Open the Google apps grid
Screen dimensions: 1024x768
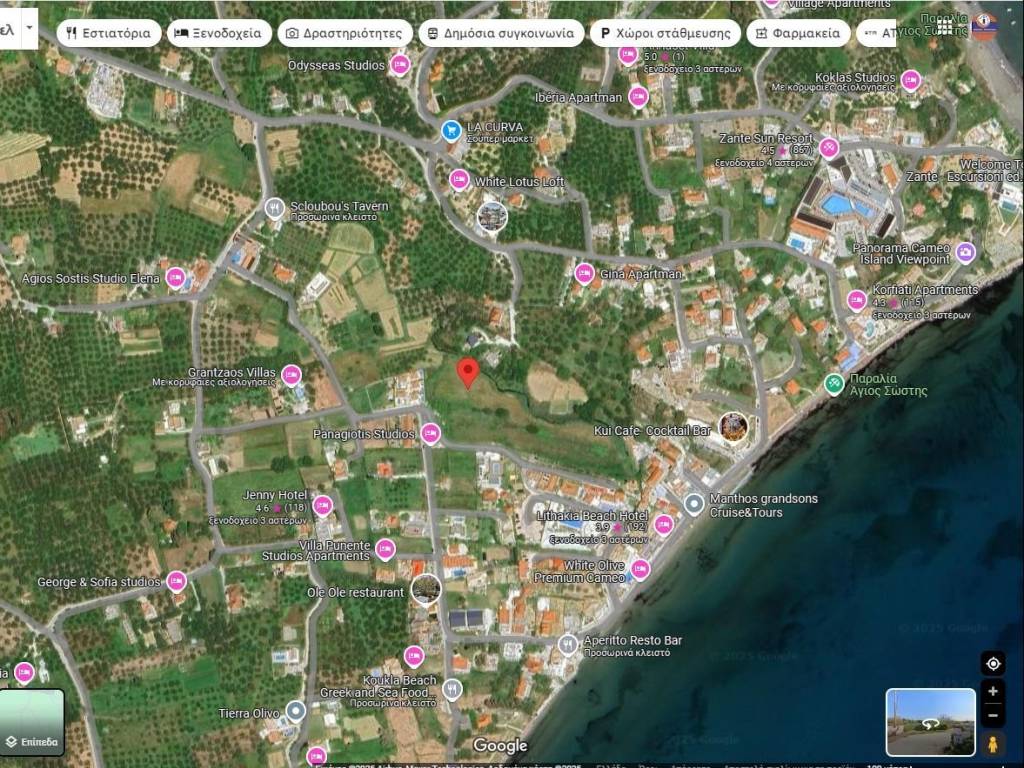tap(945, 26)
